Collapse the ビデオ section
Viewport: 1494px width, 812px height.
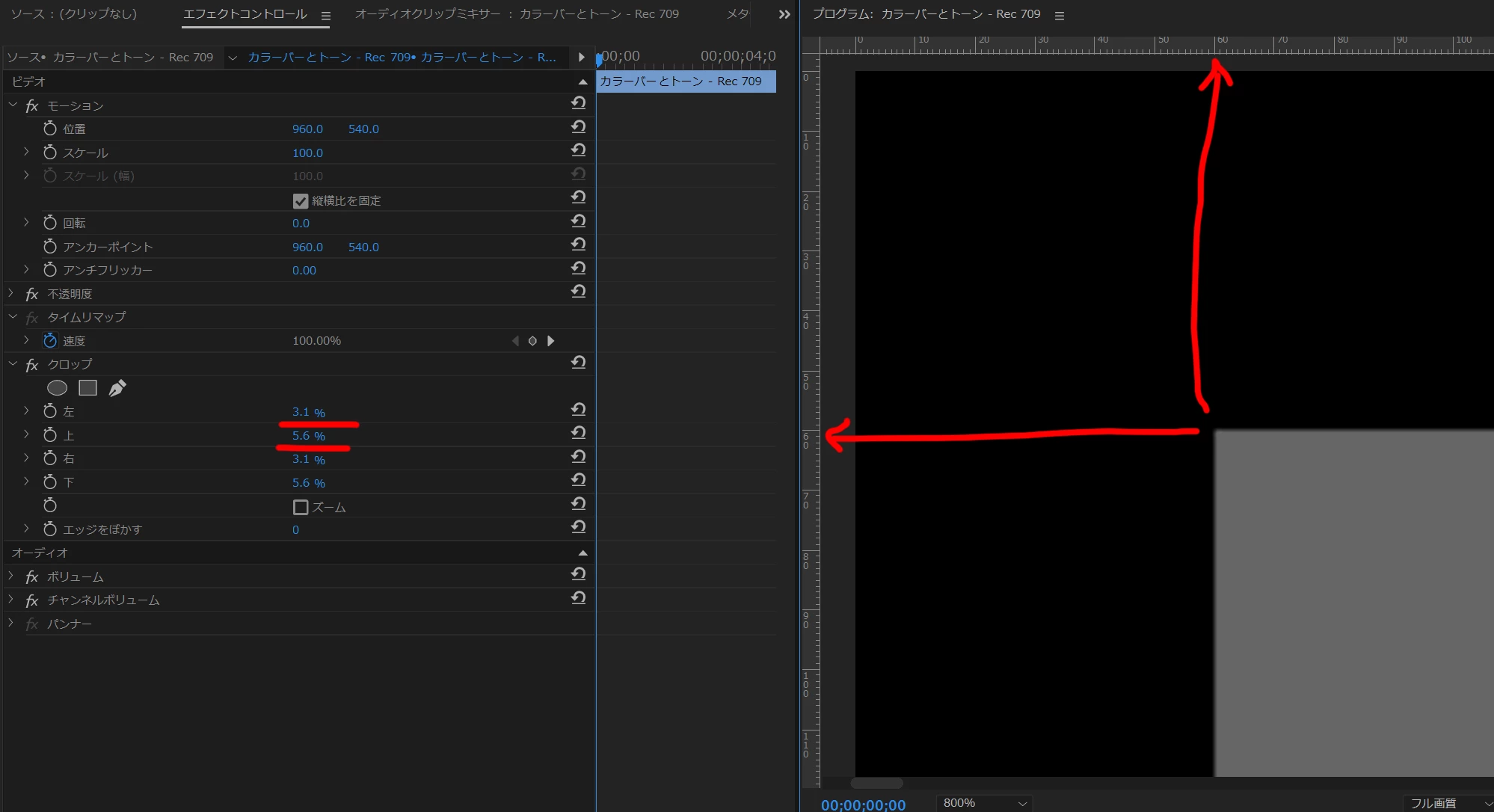582,81
